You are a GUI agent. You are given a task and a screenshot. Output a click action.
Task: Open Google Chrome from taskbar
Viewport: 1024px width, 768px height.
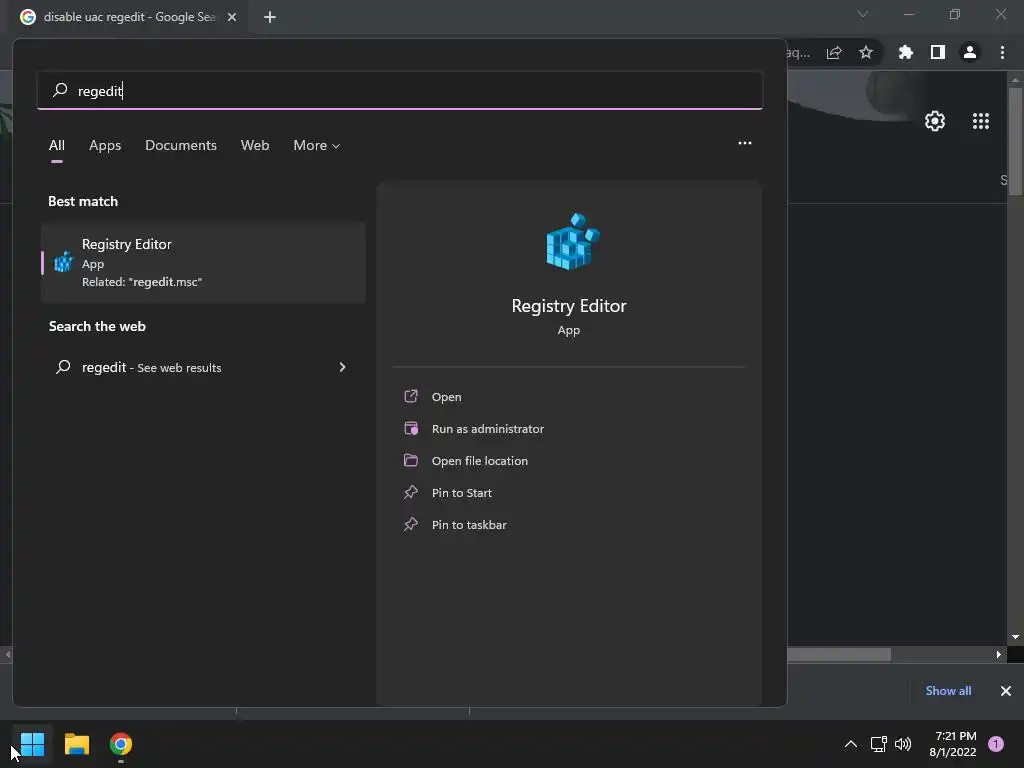pos(121,744)
